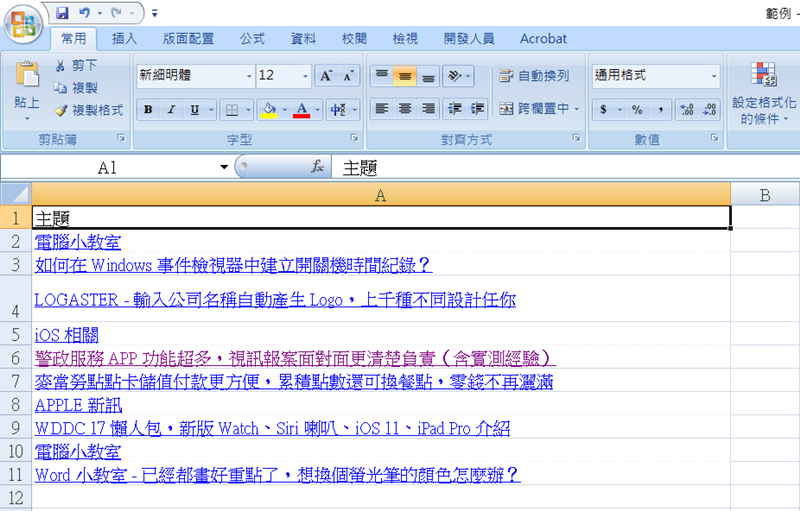800x511 pixels.
Task: Apply accounting number format $
Action: click(604, 110)
